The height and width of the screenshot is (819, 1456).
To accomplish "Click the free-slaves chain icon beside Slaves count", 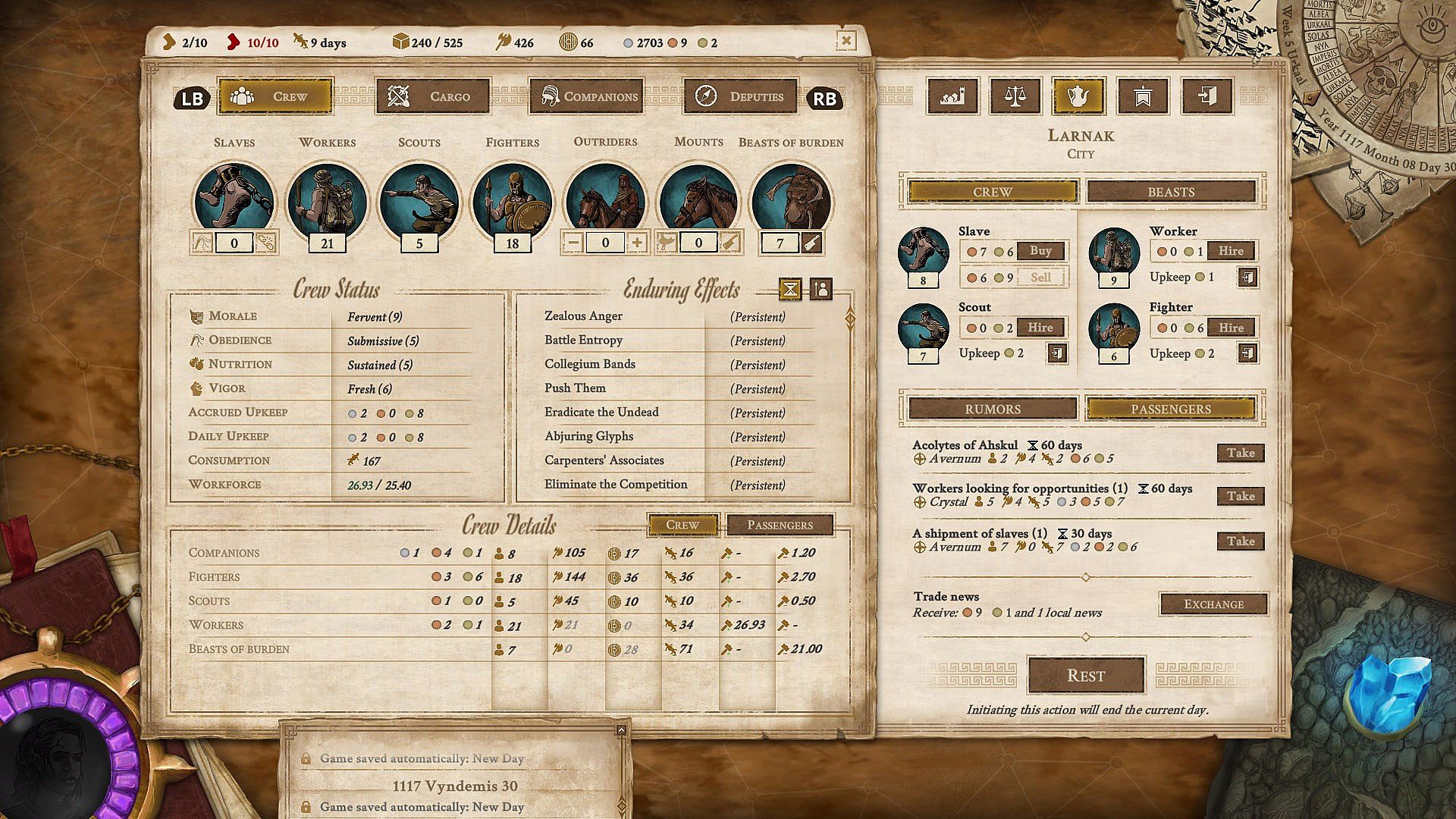I will coord(265,243).
